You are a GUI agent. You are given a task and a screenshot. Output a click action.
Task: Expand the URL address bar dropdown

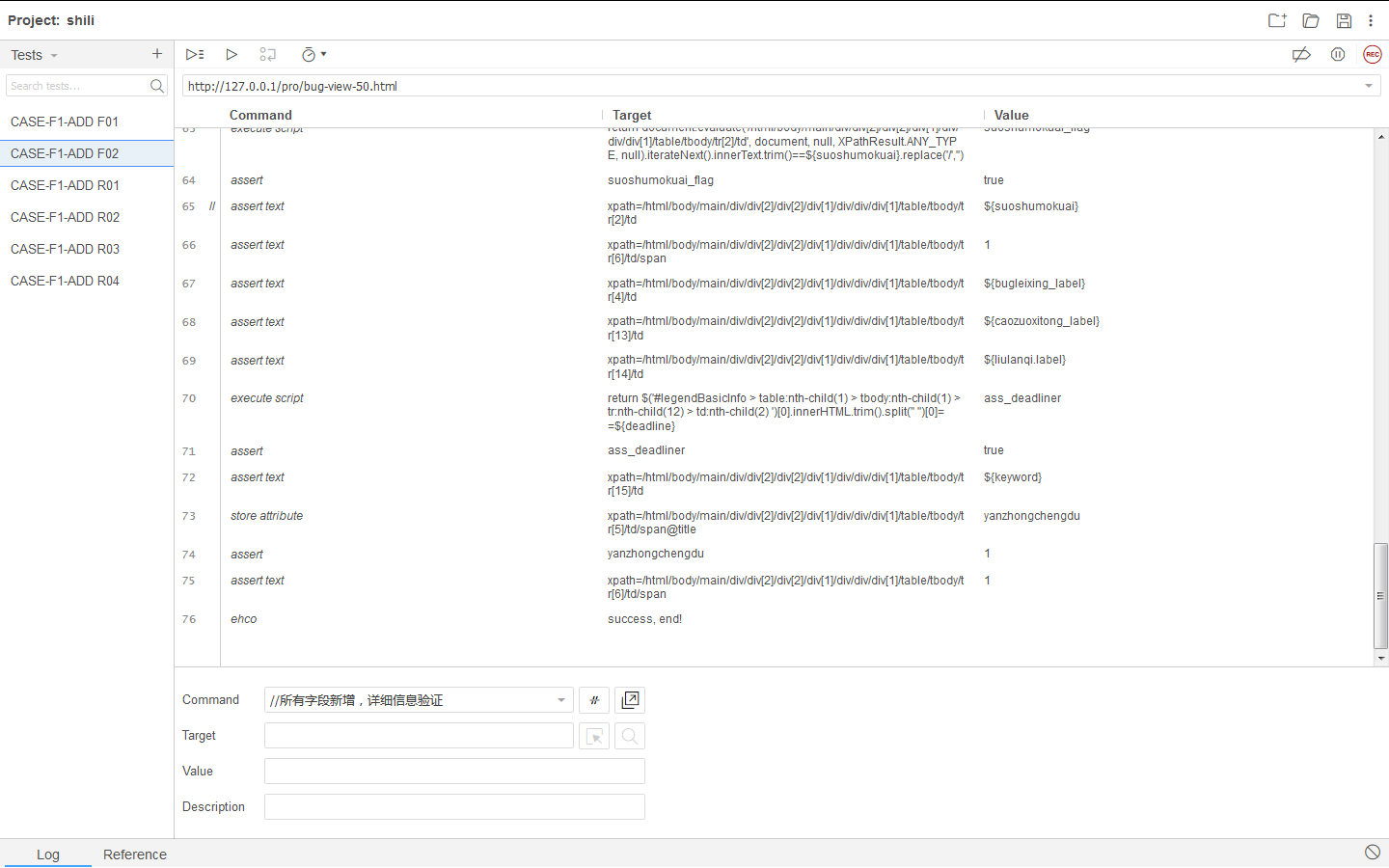pyautogui.click(x=1368, y=85)
